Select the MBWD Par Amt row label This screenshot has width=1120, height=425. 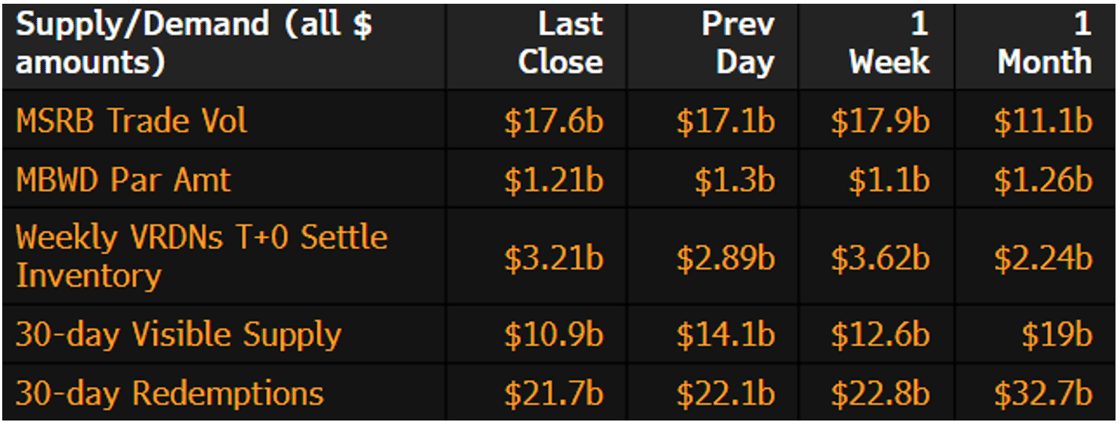coord(123,180)
